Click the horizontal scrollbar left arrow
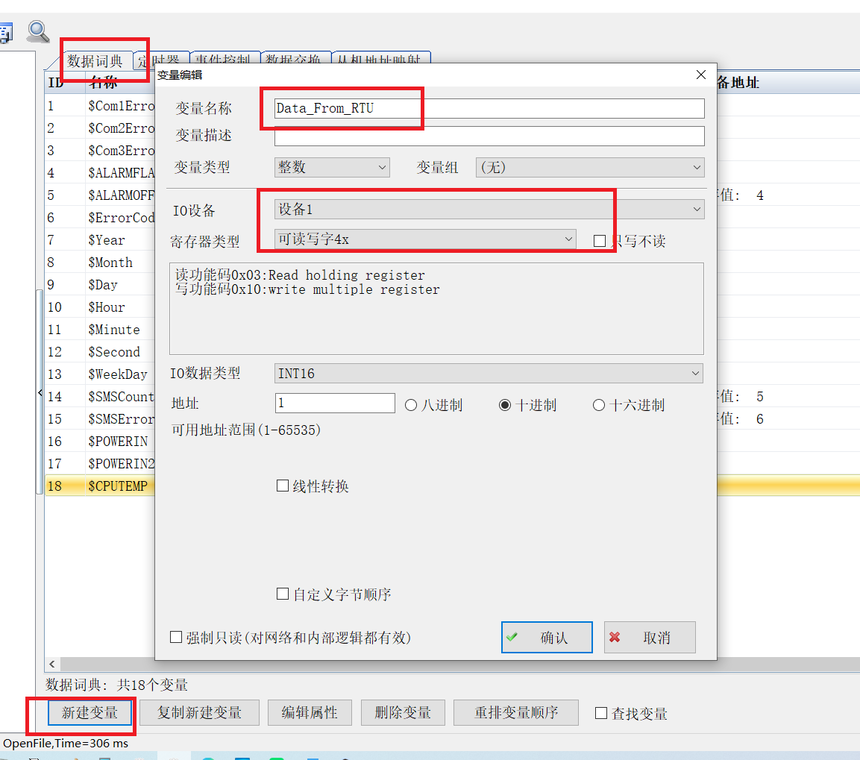This screenshot has height=760, width=860. point(52,664)
